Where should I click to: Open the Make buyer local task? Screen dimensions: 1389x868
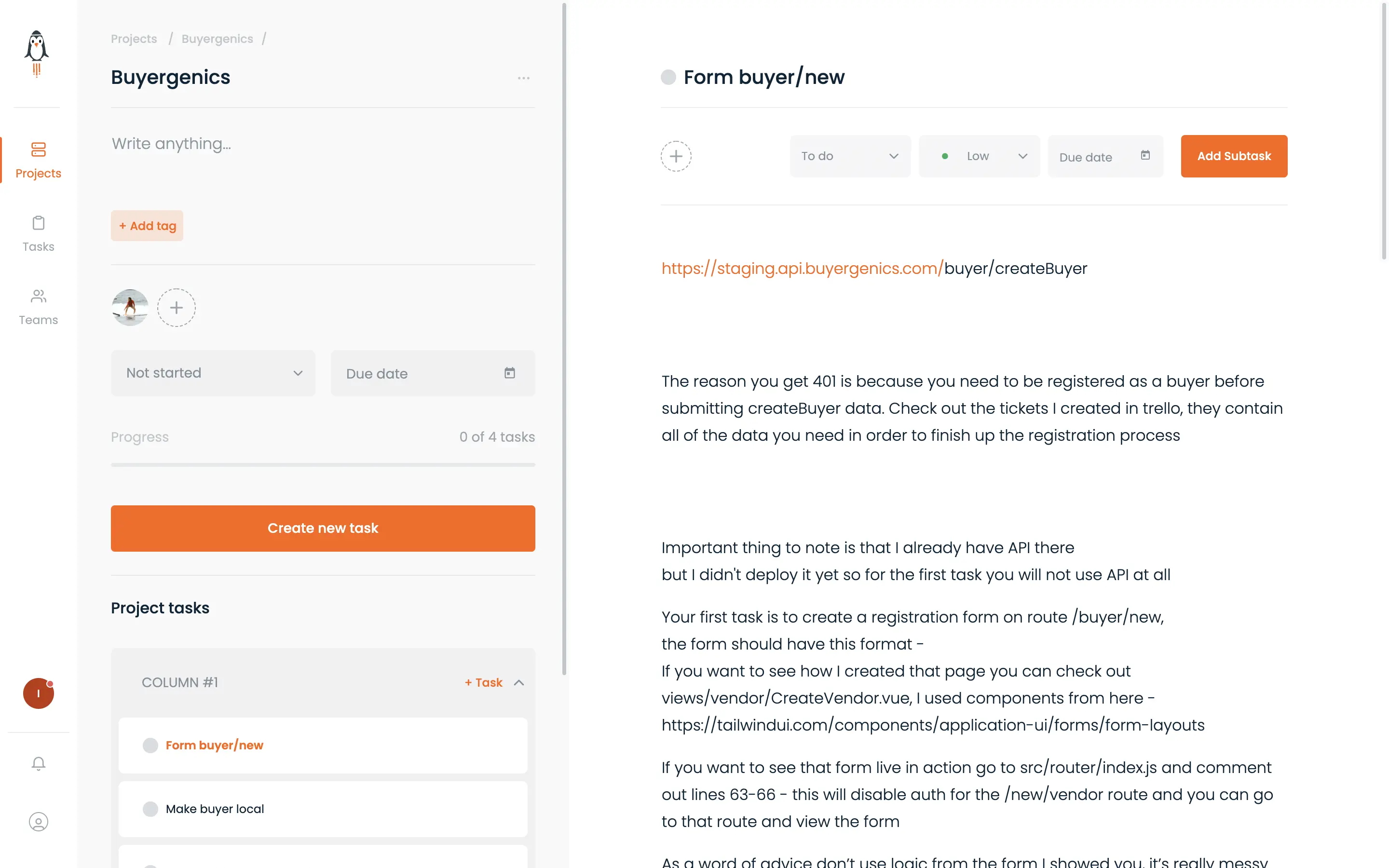tap(323, 809)
